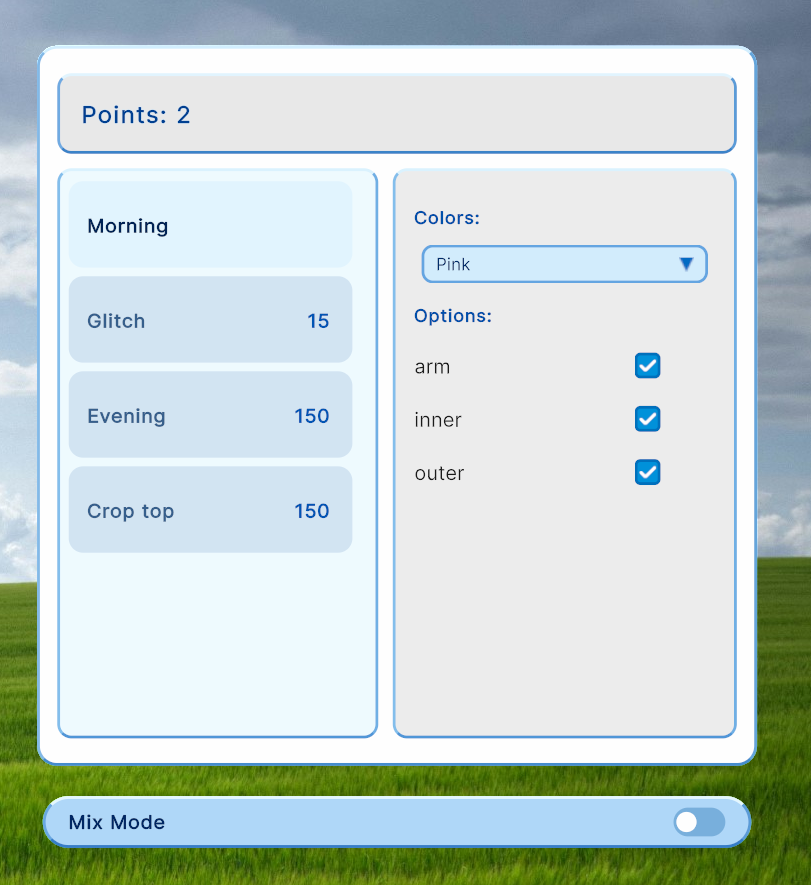Open the Colors dropdown showing Pink
The image size is (811, 885).
tap(564, 264)
